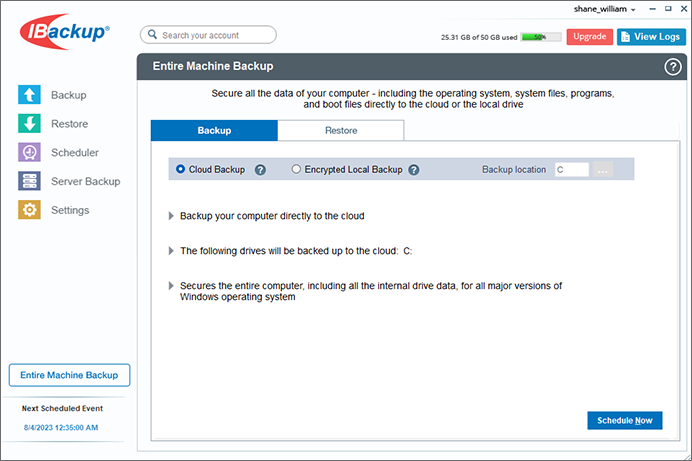Open Restore from the sidebar menu
This screenshot has width=692, height=461.
pyautogui.click(x=69, y=124)
